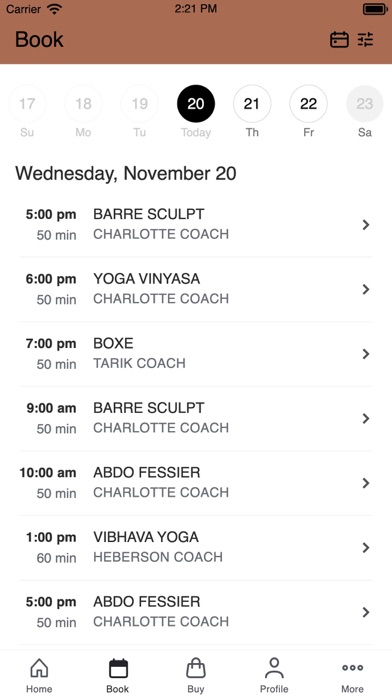Open the 5:00 pm ABDO FESSIER class

pos(196,612)
